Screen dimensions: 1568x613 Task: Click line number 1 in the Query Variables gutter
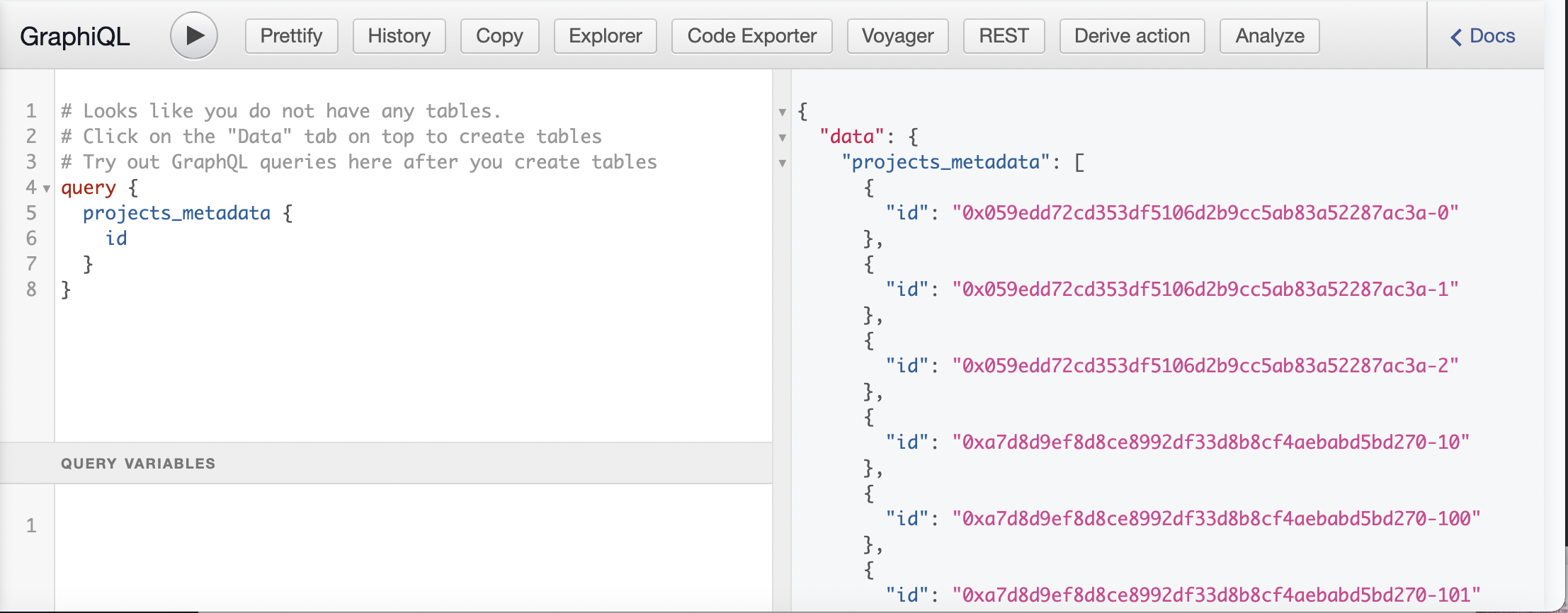point(31,526)
